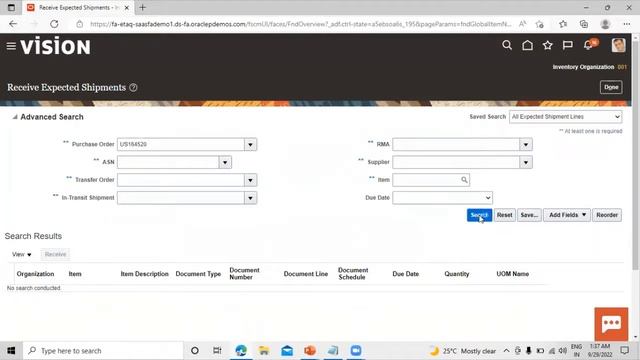Screen dimensions: 640x360
Task: Click the Windows taskbar search box
Action: point(103,351)
